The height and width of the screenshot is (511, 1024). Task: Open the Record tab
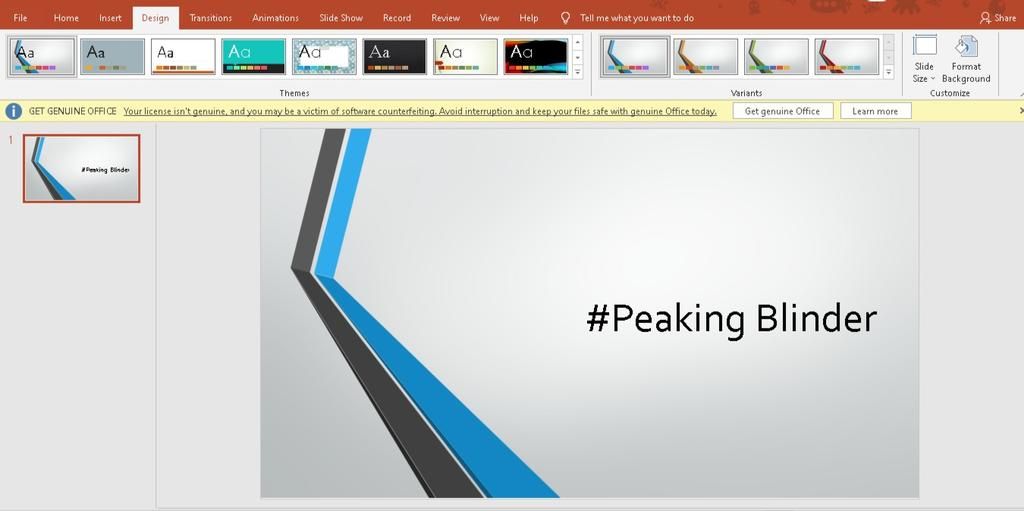tap(397, 18)
